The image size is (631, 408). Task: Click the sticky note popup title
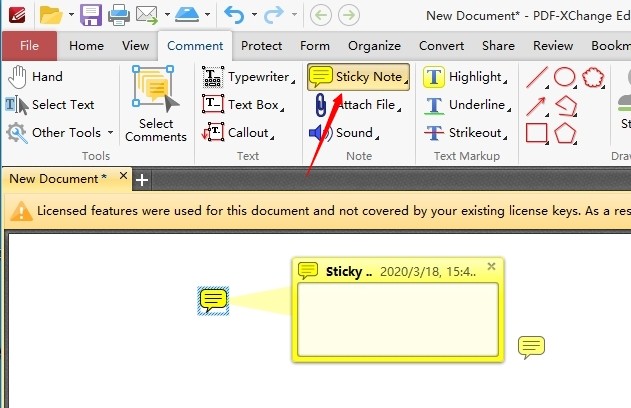(348, 272)
